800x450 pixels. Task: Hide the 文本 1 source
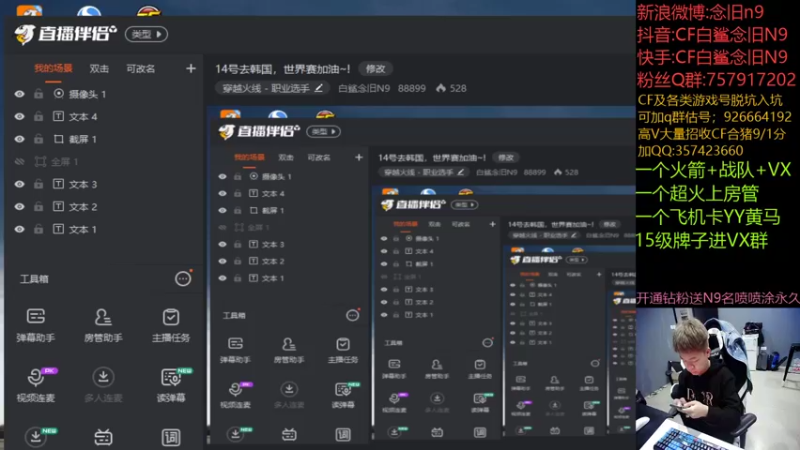(19, 229)
